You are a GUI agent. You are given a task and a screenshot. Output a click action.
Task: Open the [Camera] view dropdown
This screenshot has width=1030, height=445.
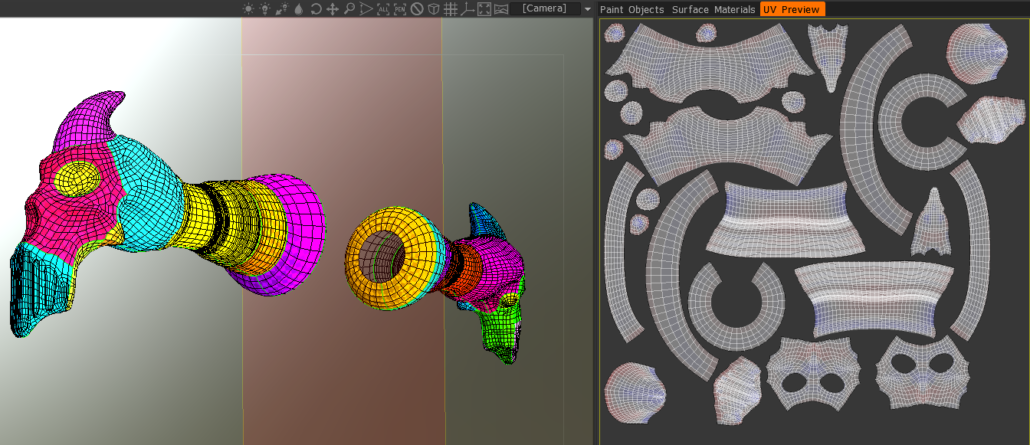[x=543, y=9]
